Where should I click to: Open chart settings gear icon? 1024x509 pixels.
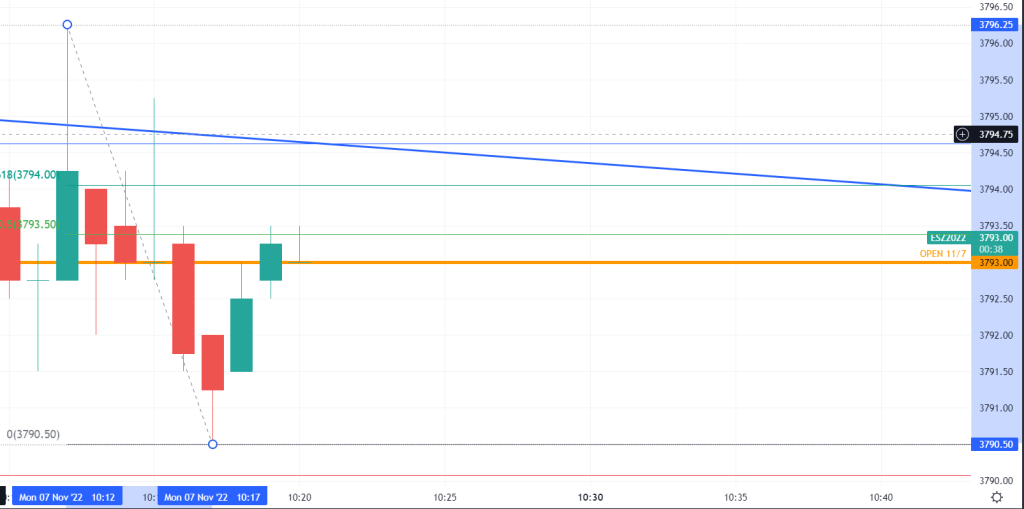(996, 497)
